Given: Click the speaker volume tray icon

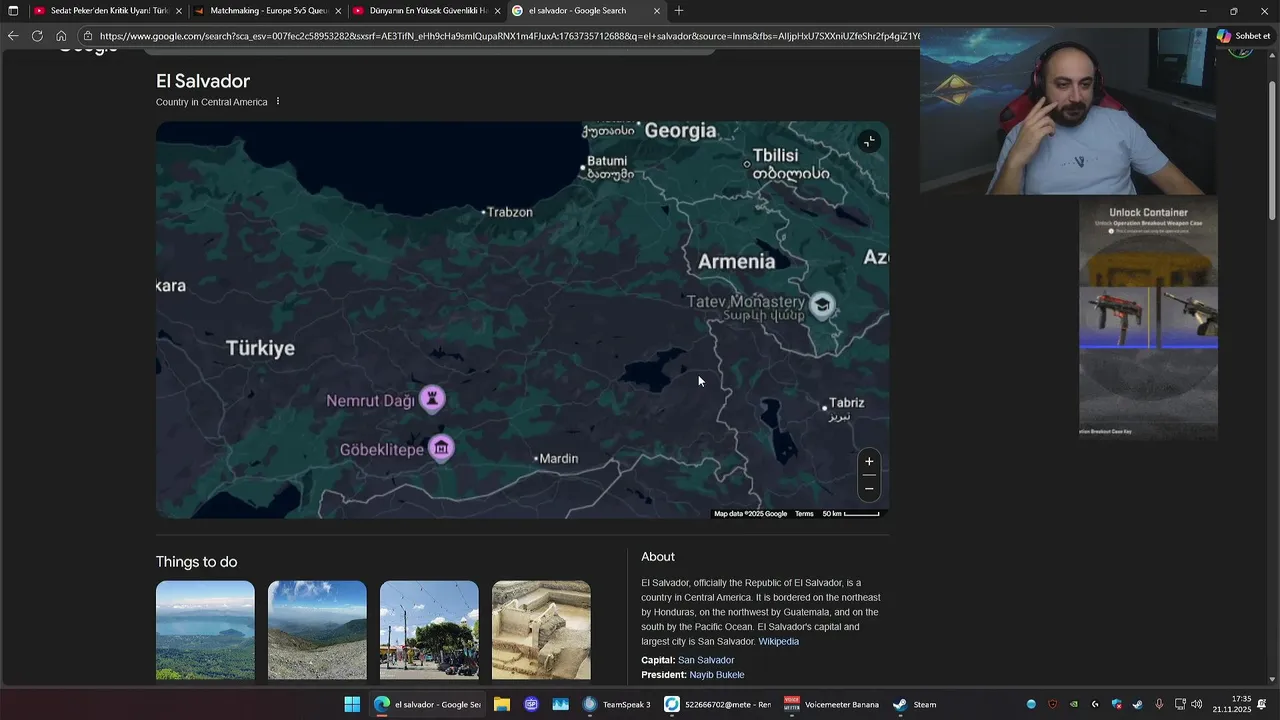Looking at the screenshot, I should [x=1198, y=704].
